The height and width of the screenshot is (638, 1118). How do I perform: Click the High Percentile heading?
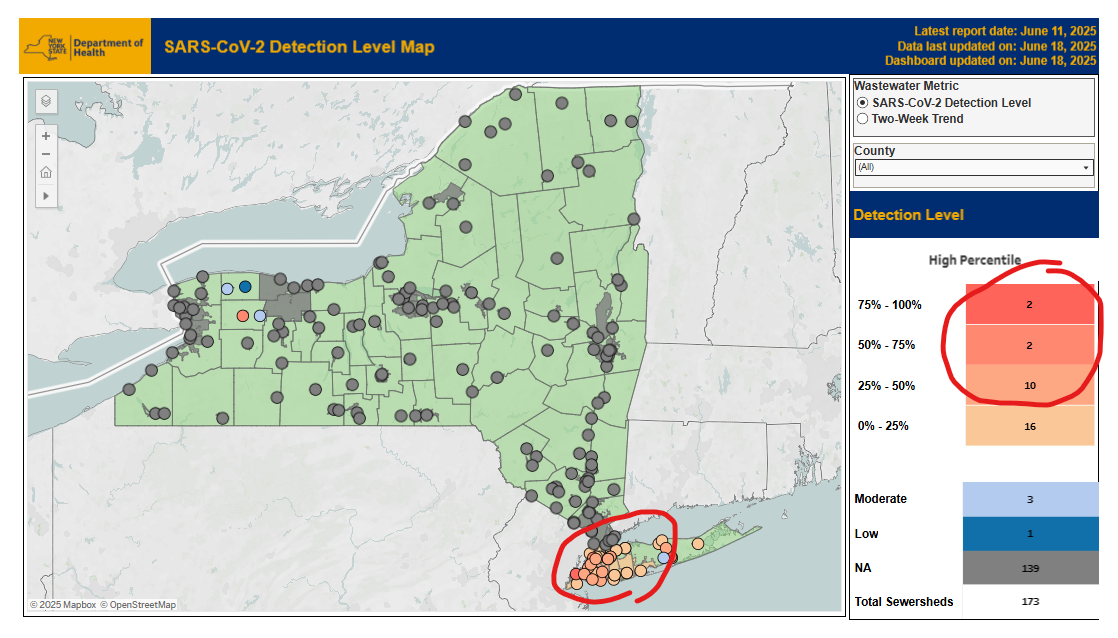(x=975, y=260)
